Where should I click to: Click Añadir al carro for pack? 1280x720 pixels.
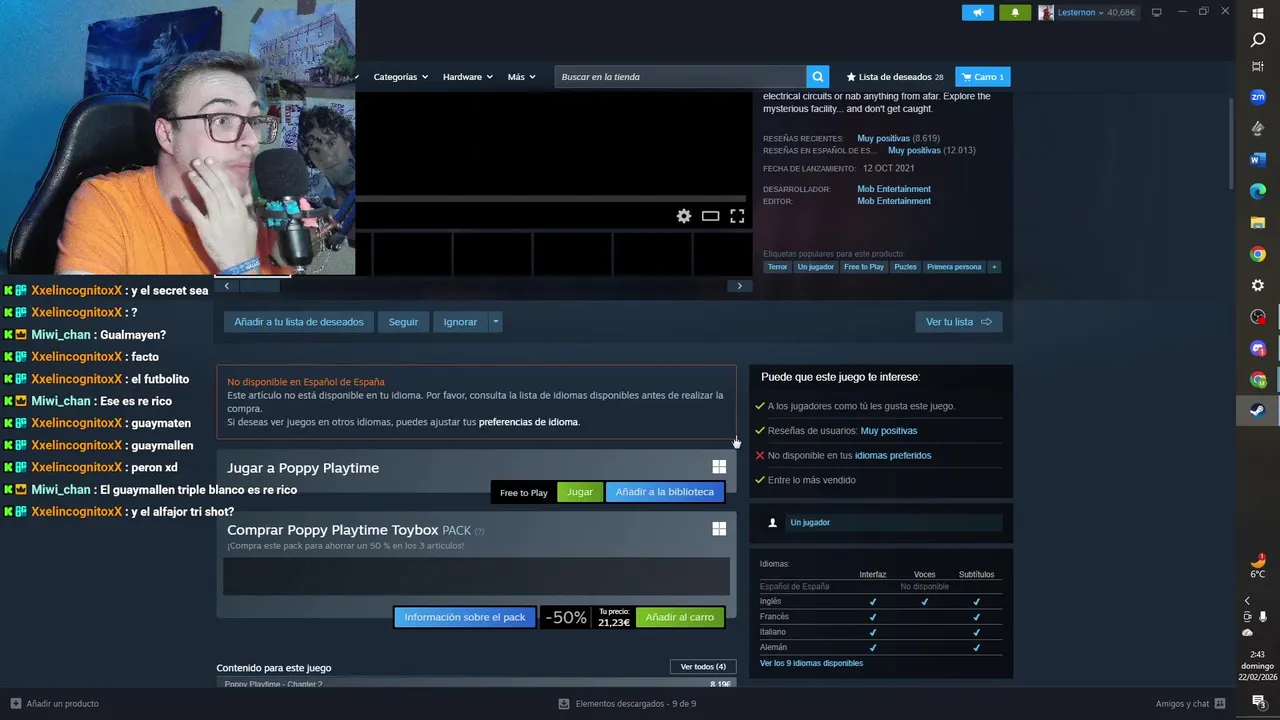pos(680,617)
